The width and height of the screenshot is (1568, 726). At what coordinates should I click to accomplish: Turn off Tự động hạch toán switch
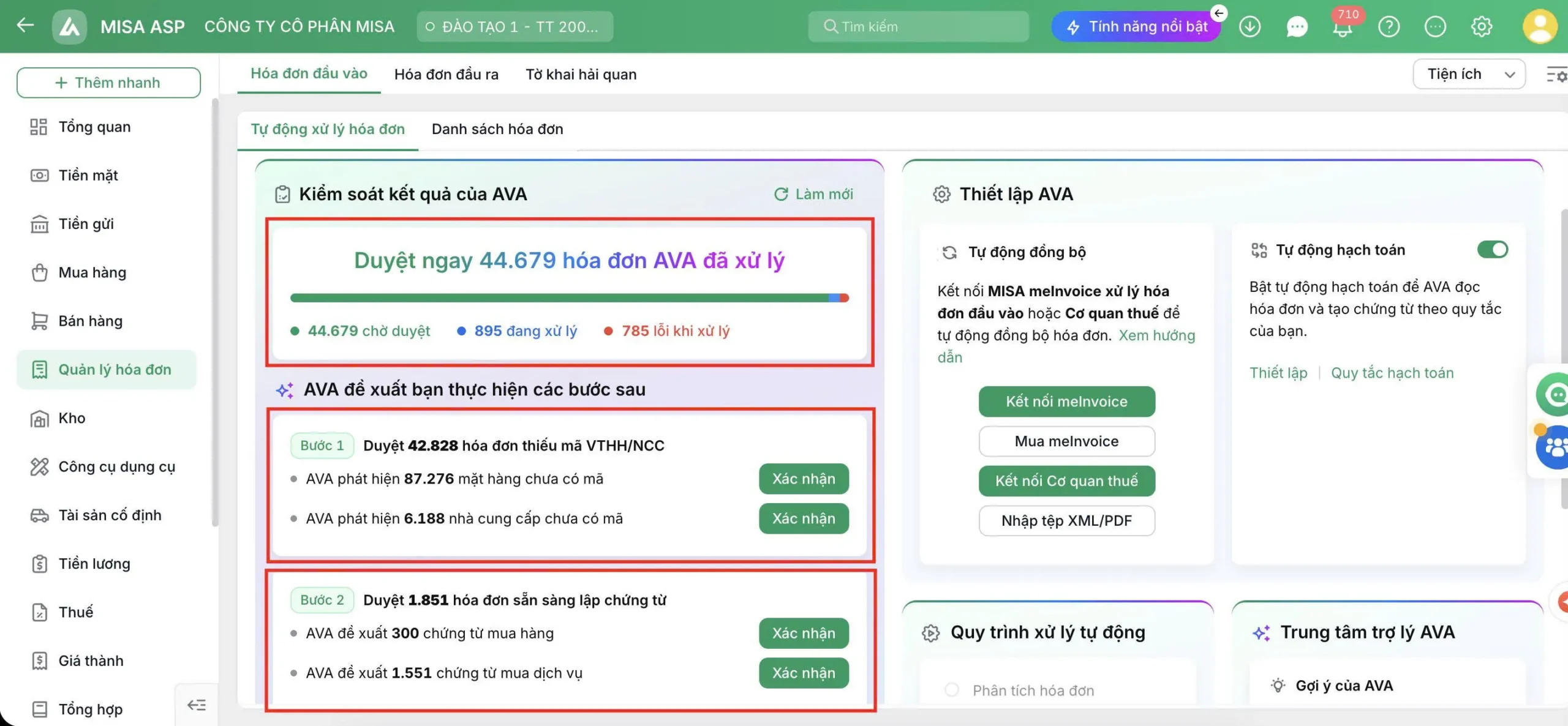coord(1492,250)
